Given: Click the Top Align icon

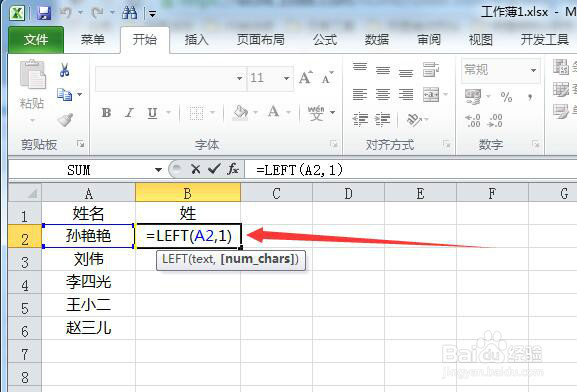Looking at the screenshot, I should (360, 68).
